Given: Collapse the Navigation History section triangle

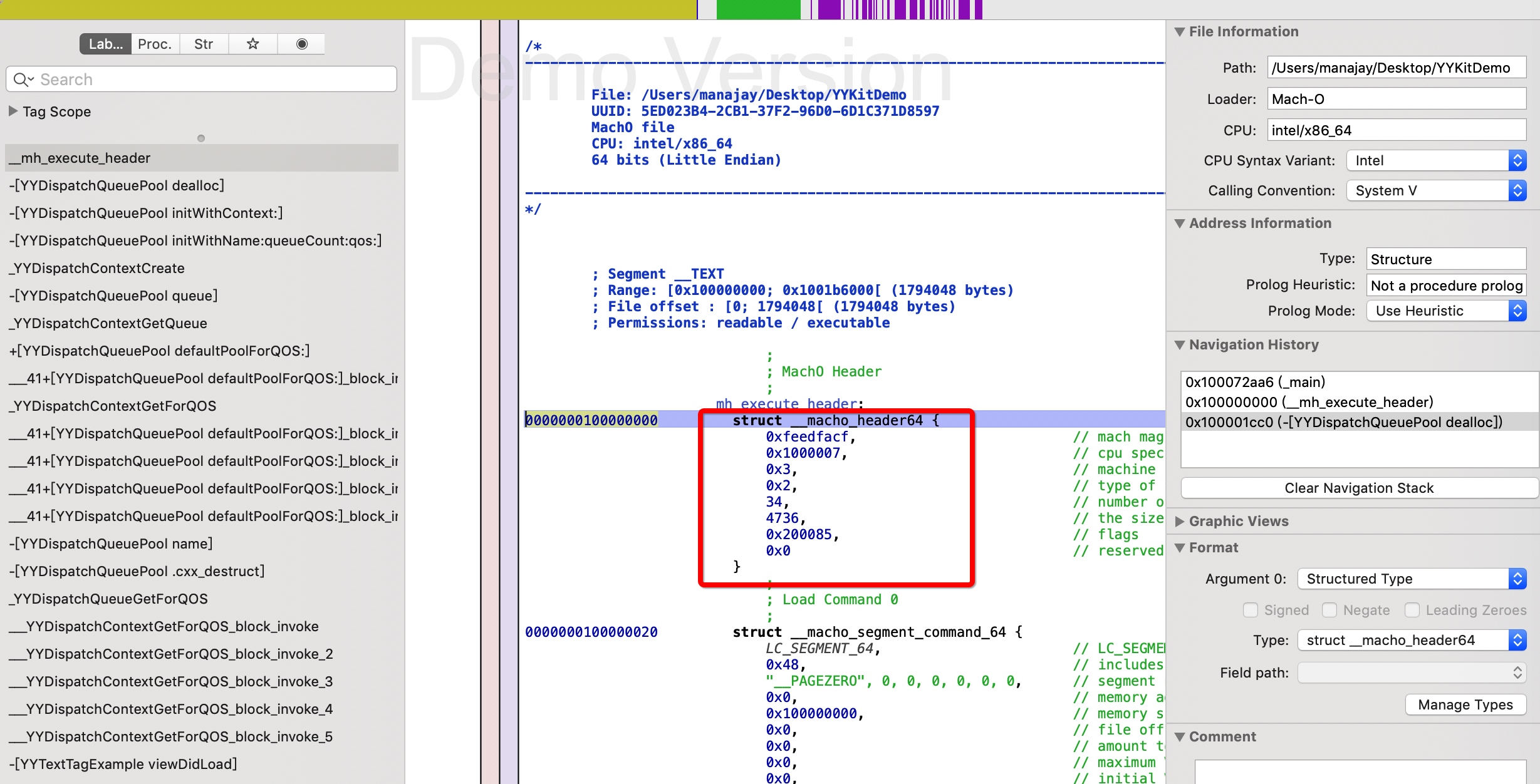Looking at the screenshot, I should coord(1179,345).
